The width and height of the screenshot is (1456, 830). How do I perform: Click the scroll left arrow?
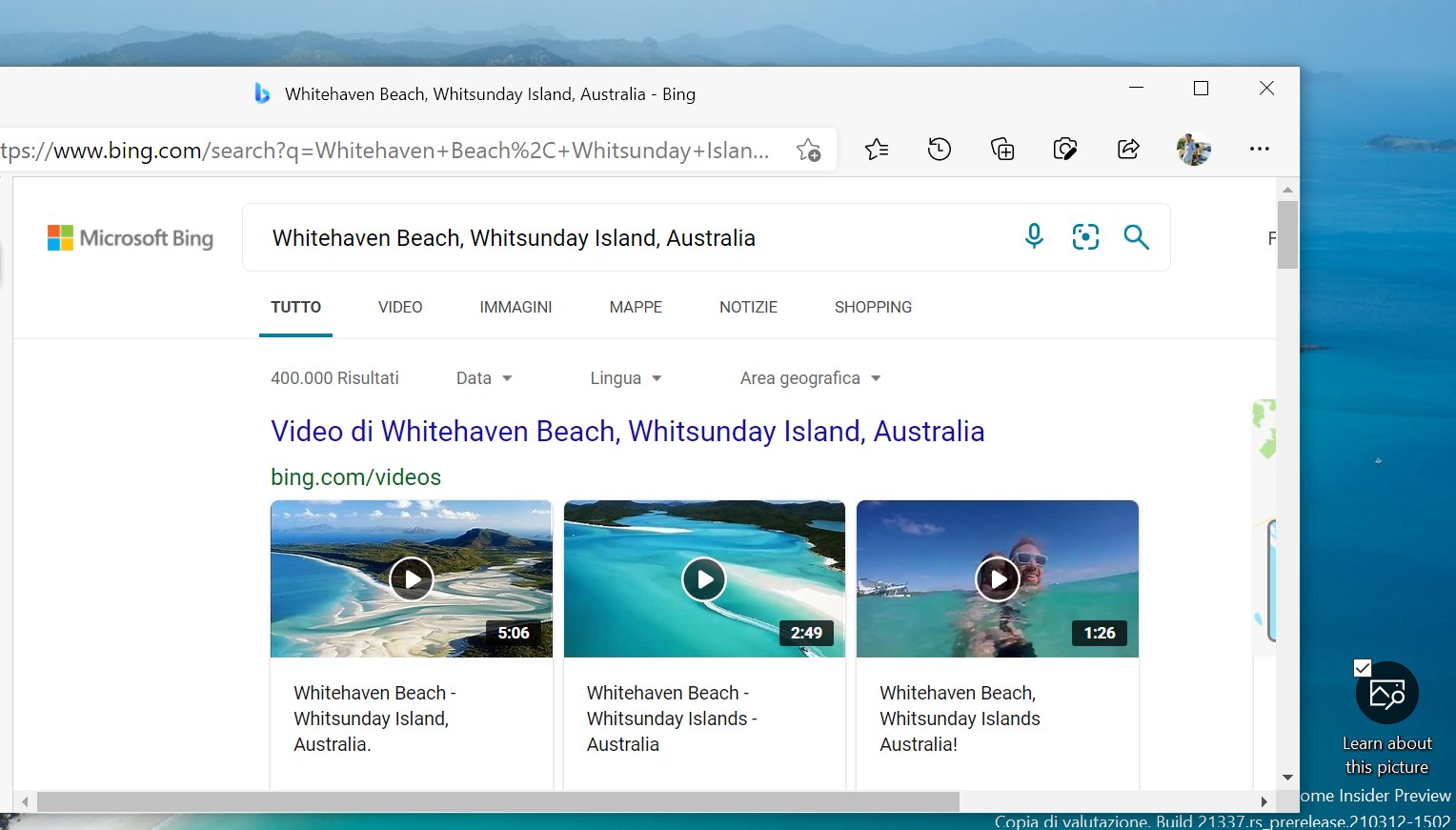click(x=25, y=801)
